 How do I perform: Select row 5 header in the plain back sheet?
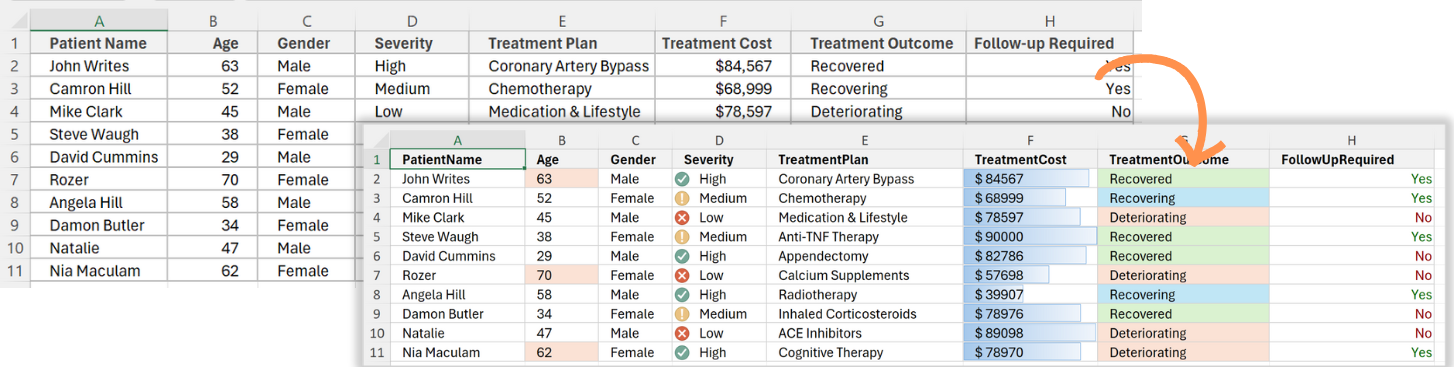14,134
